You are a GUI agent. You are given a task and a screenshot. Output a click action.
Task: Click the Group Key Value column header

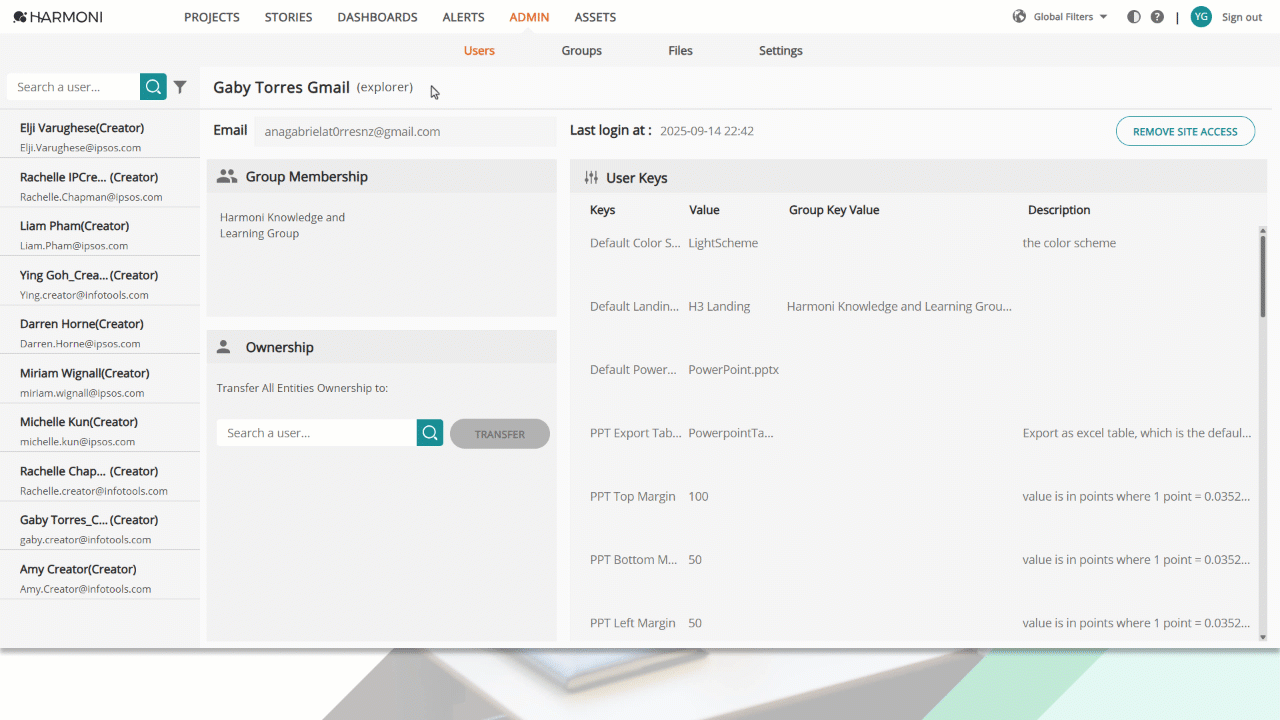(834, 210)
